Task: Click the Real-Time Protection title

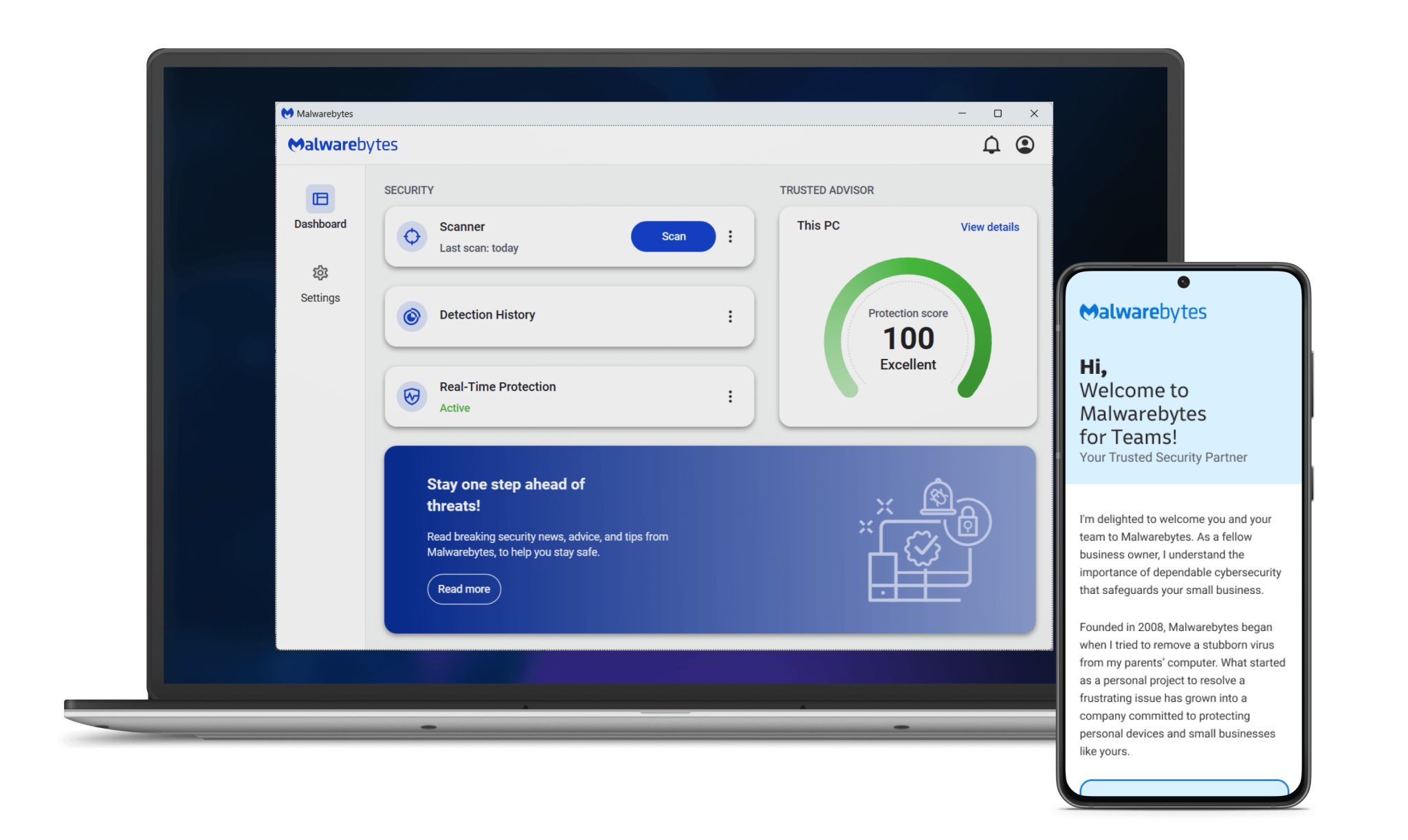Action: point(498,387)
